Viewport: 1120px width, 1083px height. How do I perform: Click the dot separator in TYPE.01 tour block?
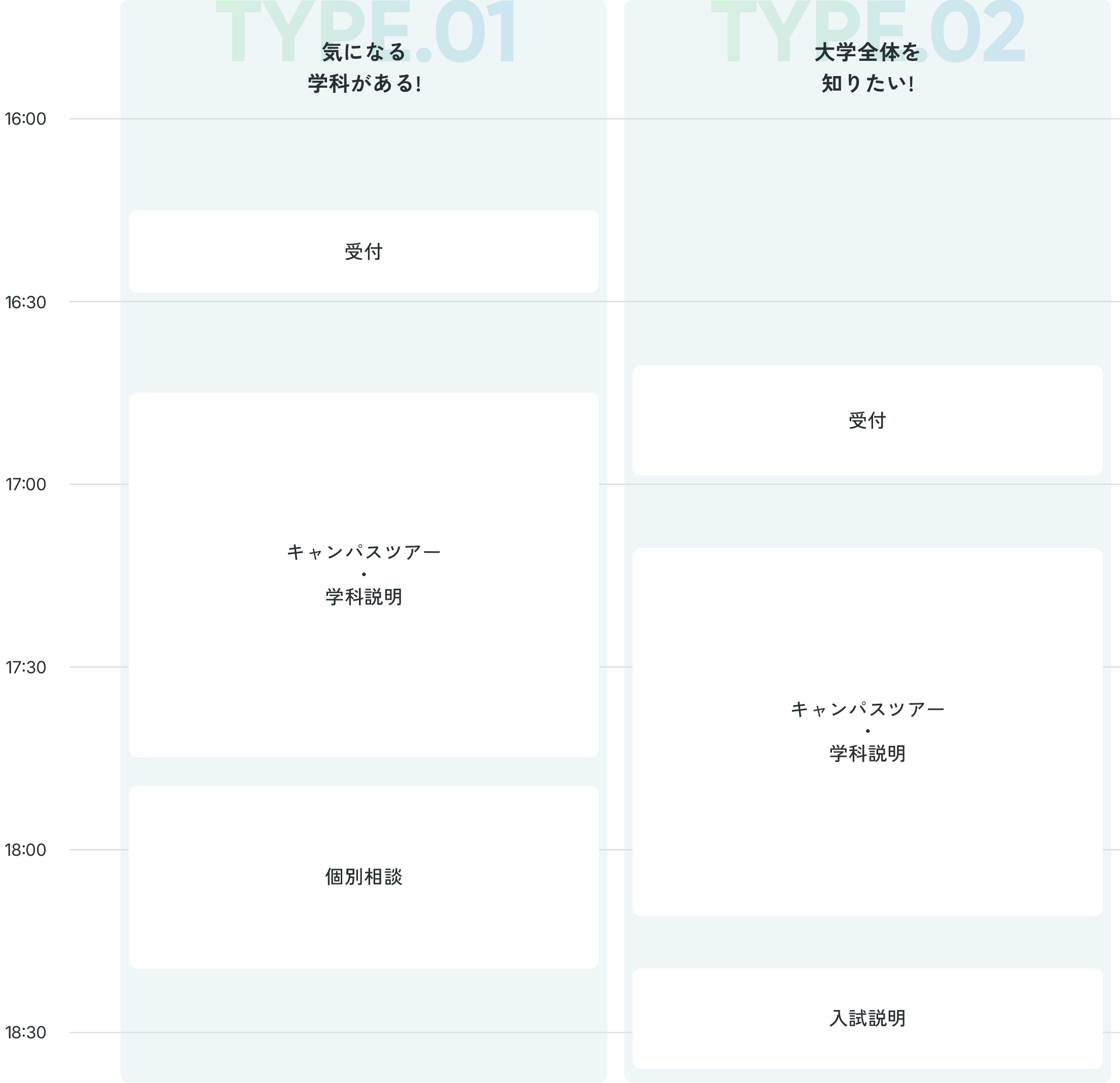(x=364, y=574)
